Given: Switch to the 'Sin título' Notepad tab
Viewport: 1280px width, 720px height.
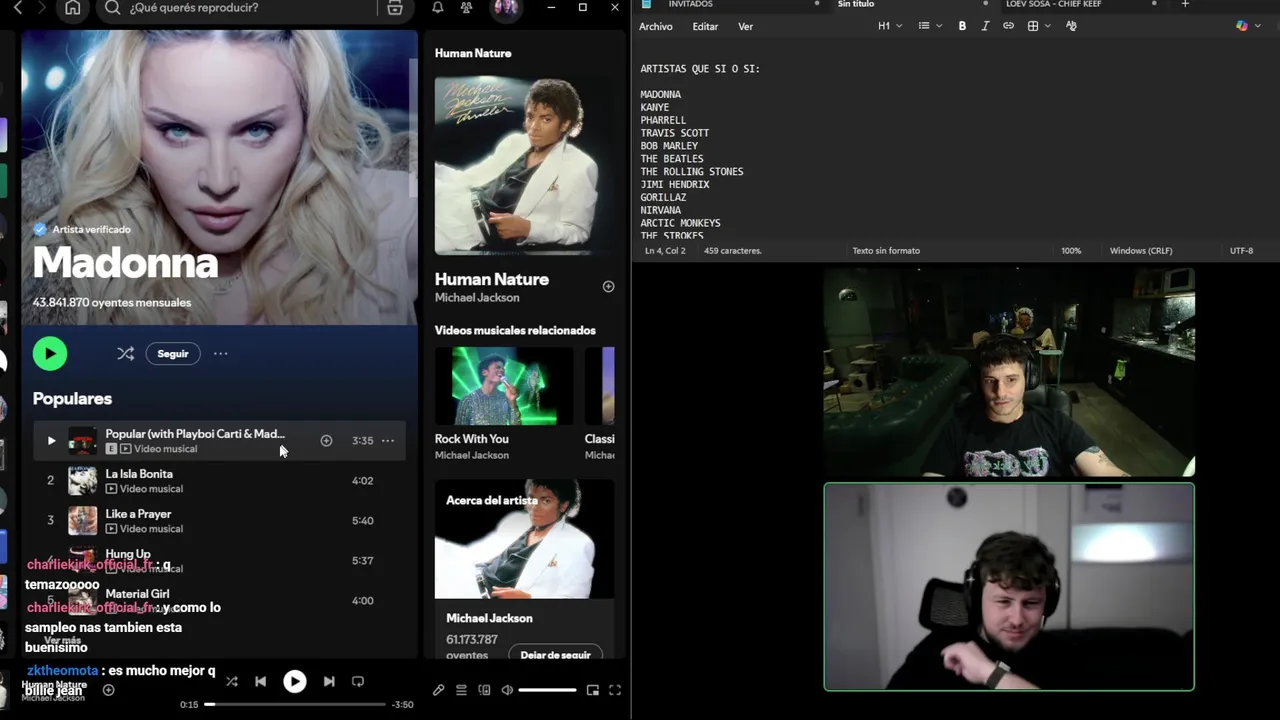Looking at the screenshot, I should tap(856, 4).
